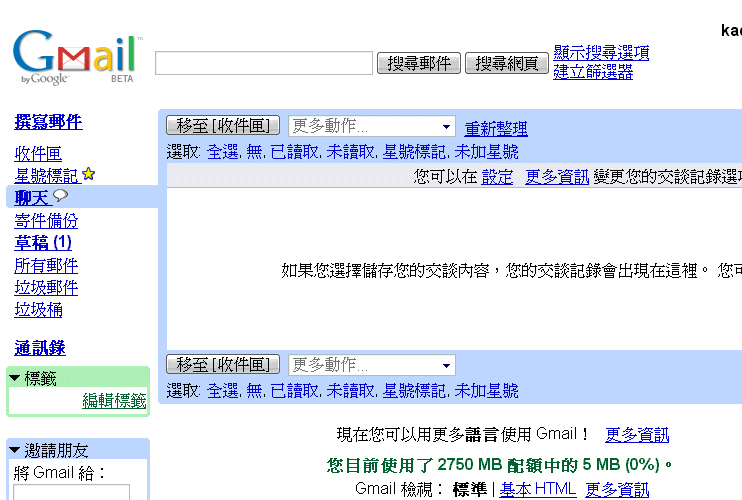This screenshot has width=742, height=500.
Task: Select 已讀取 in the bottom selection row
Action: (294, 391)
